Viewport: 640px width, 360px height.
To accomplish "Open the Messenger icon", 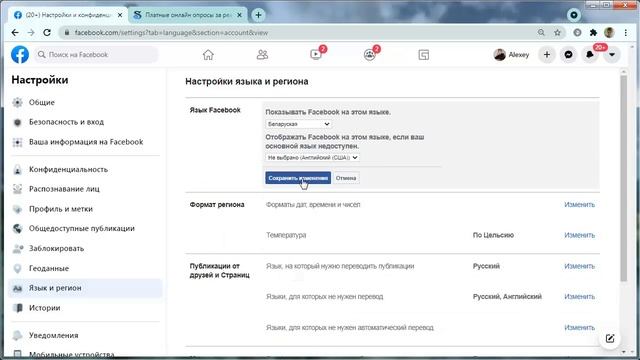I will coord(569,55).
